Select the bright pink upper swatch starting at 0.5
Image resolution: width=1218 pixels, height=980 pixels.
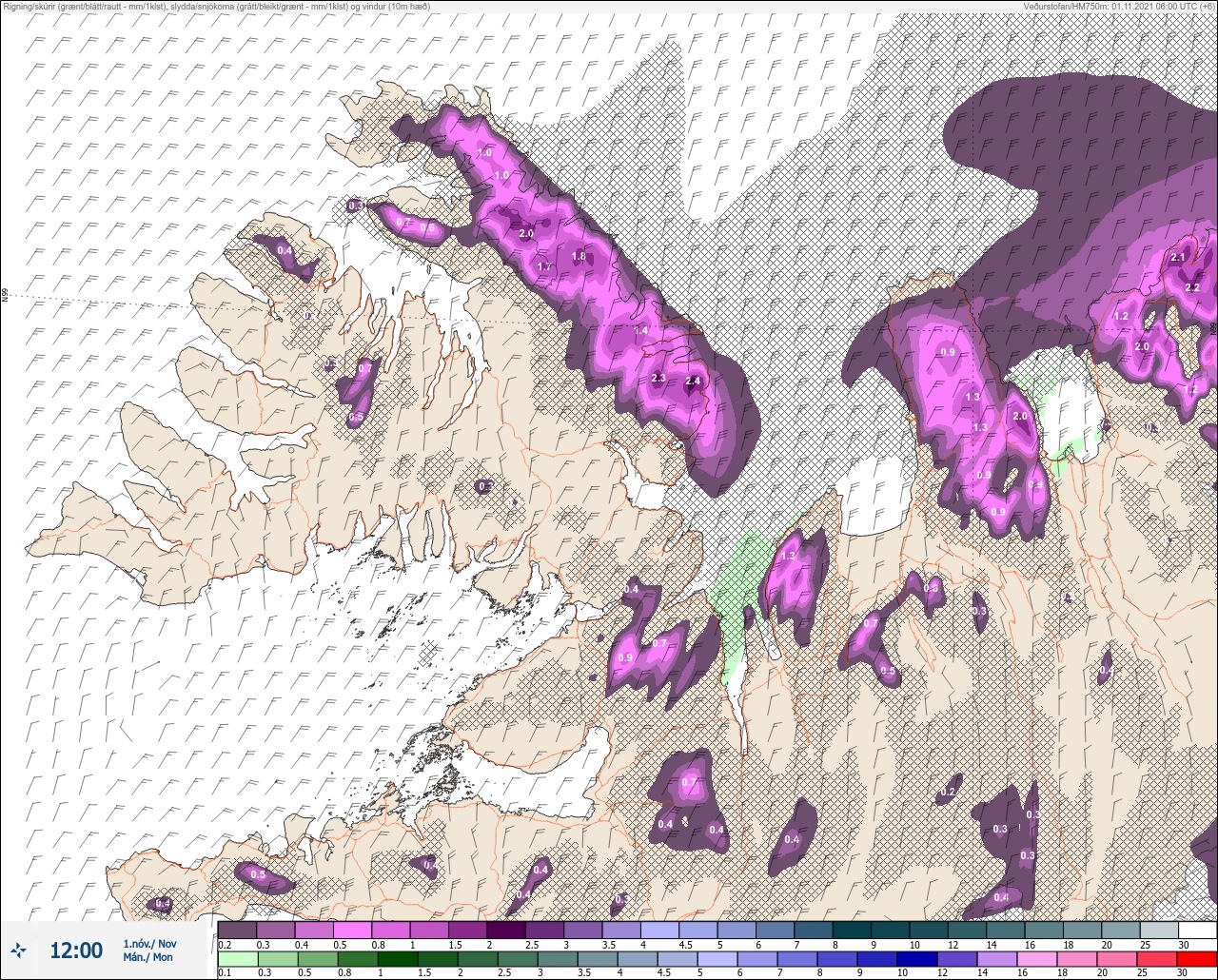coord(352,930)
